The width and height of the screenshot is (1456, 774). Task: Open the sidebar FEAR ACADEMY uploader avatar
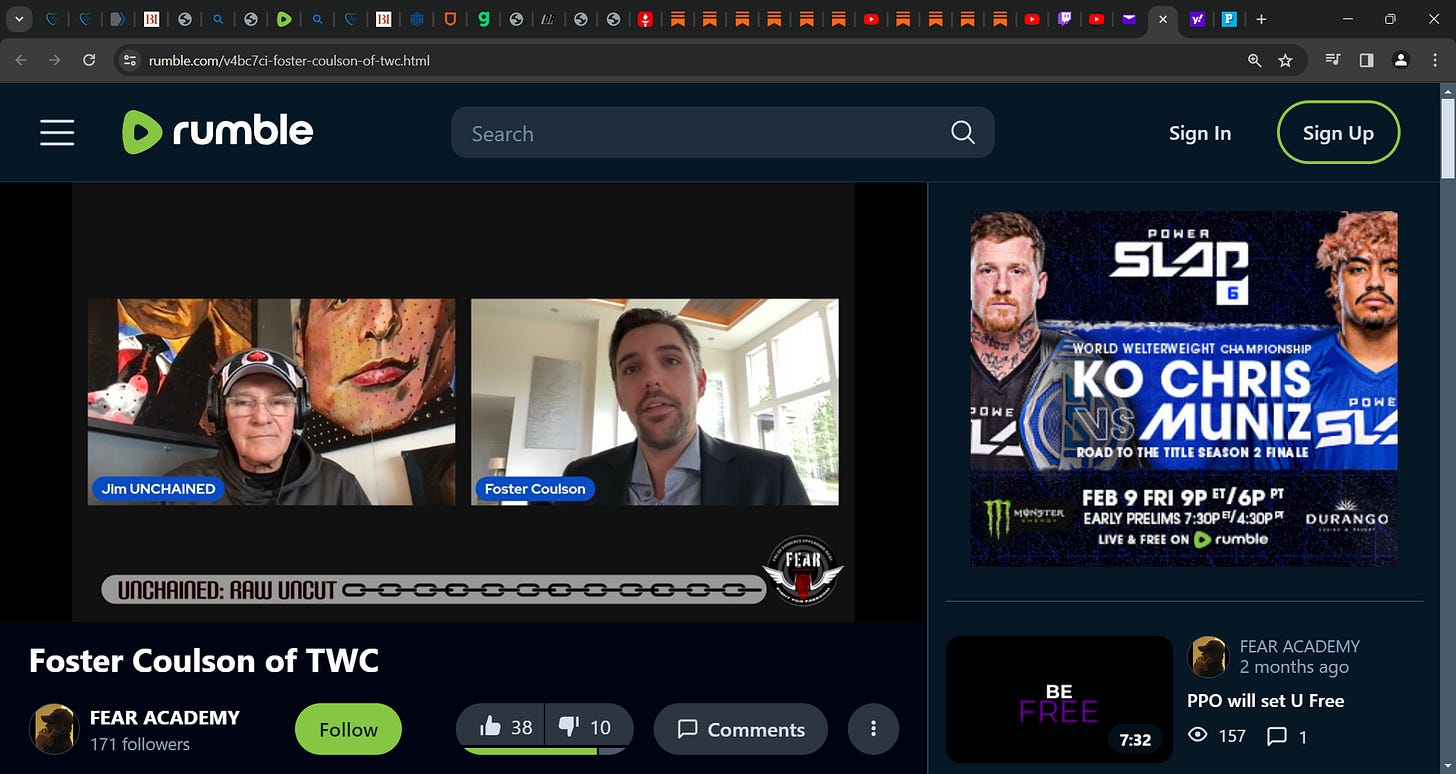tap(1207, 657)
